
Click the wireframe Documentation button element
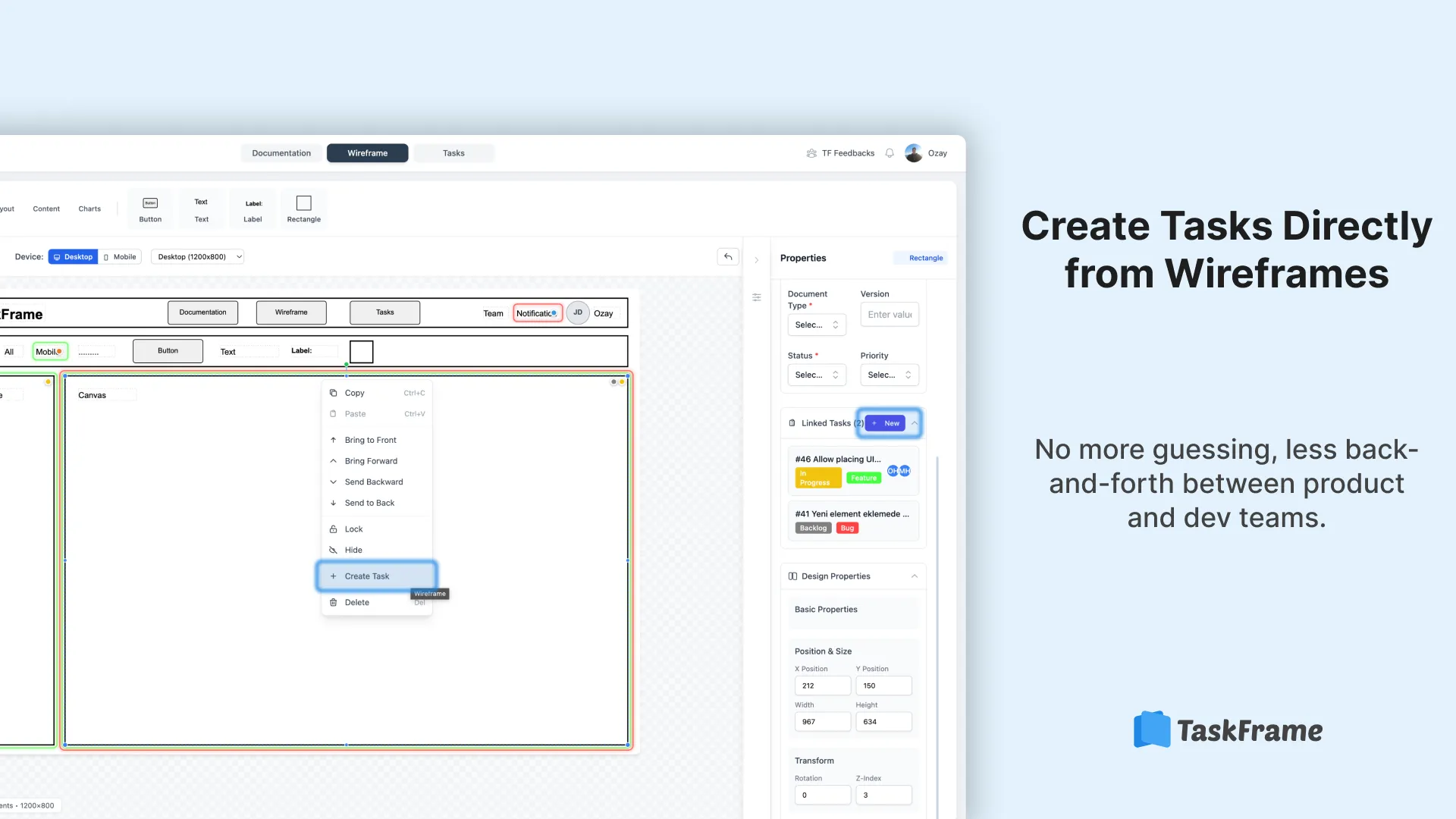pos(202,312)
